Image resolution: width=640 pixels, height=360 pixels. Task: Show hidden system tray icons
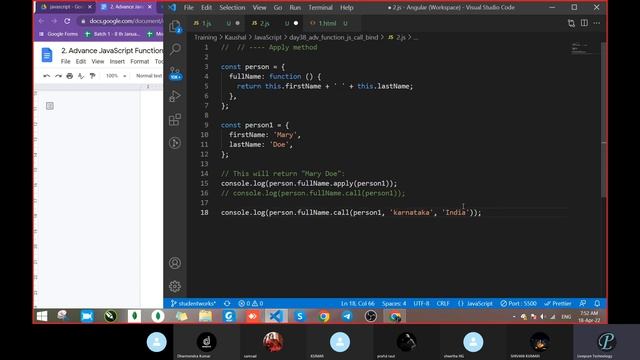(514, 317)
